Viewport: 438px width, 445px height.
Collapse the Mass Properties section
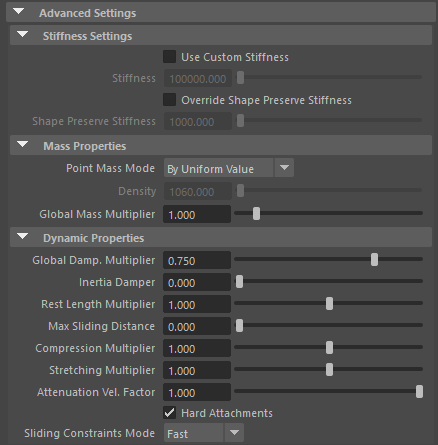click(22, 145)
